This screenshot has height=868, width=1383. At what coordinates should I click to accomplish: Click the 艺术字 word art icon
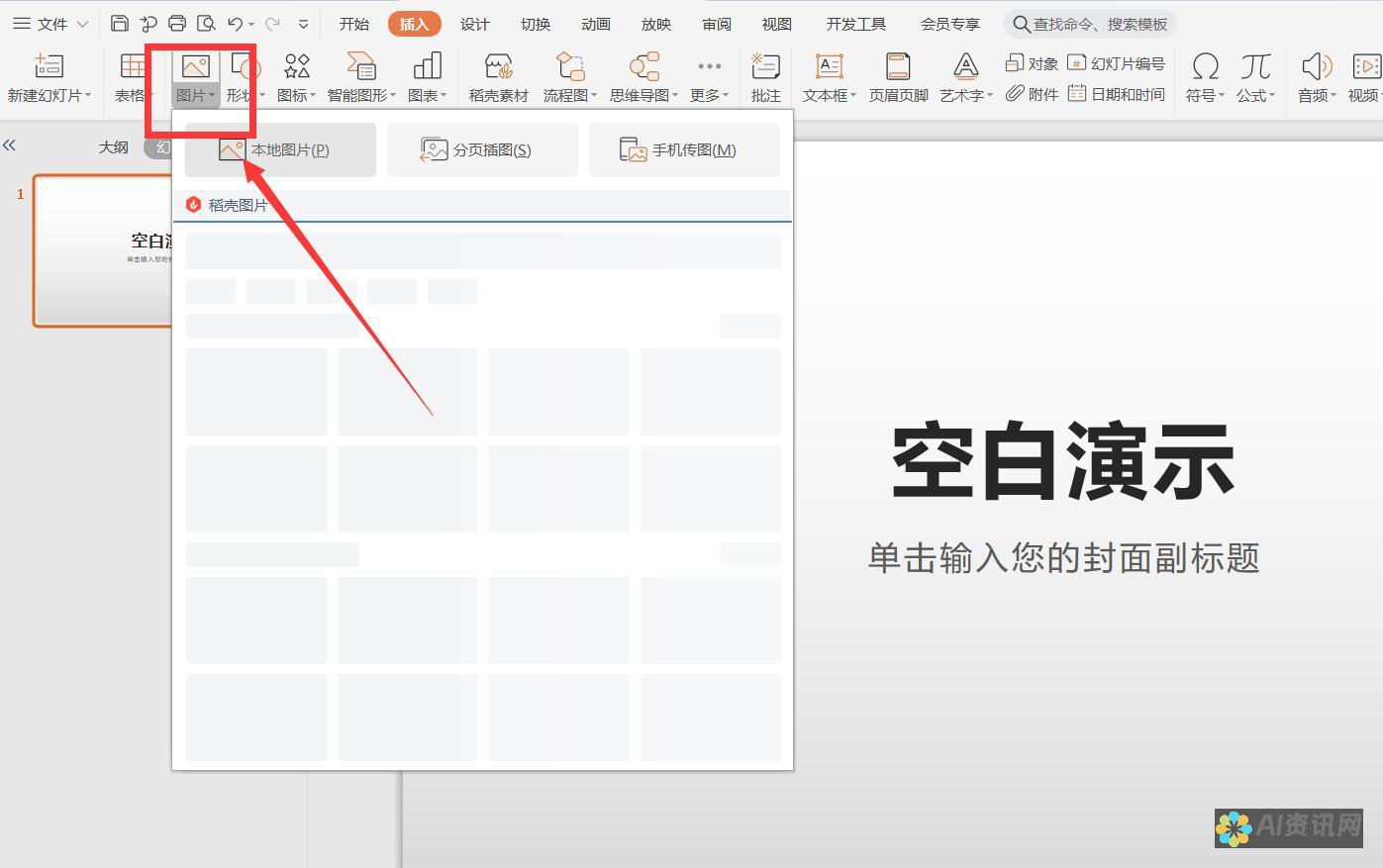coord(965,66)
